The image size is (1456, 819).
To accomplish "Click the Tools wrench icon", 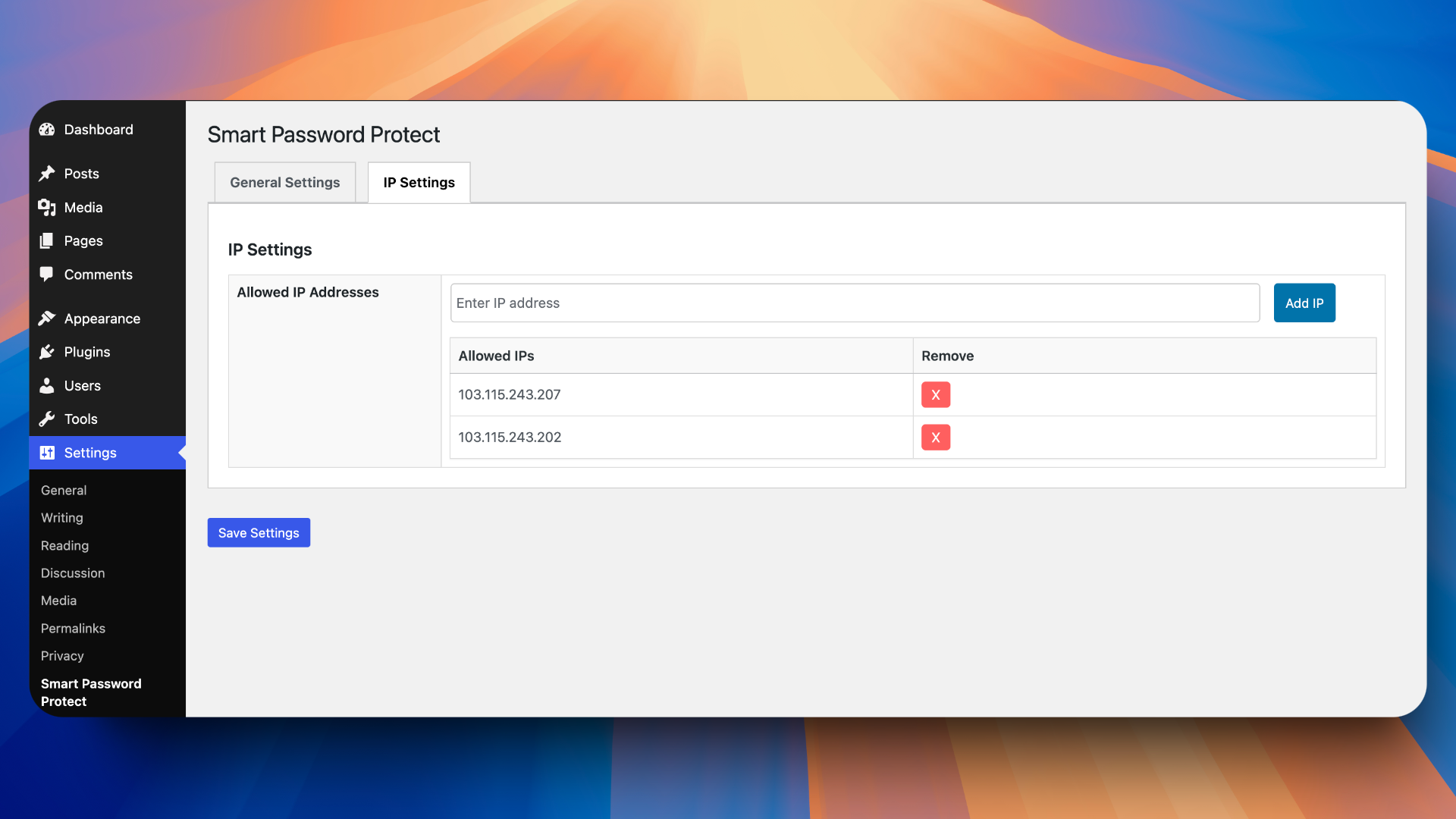I will tap(47, 419).
